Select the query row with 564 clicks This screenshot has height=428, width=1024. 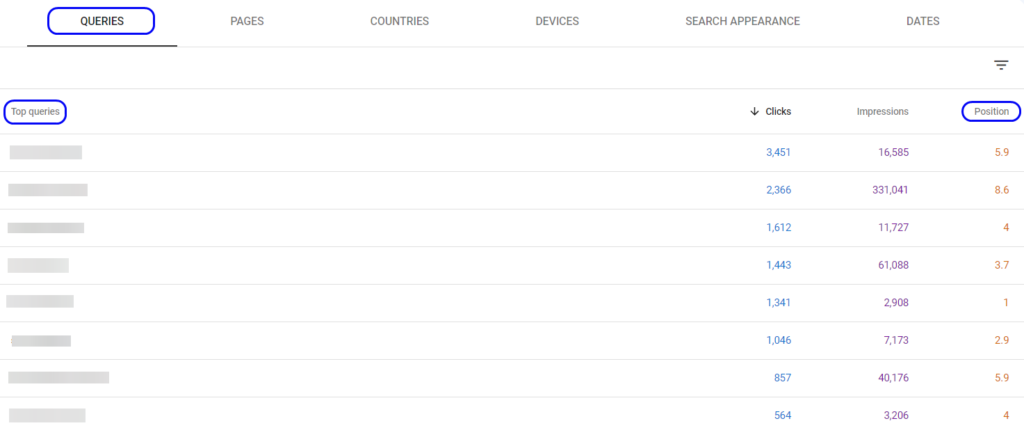[47, 415]
